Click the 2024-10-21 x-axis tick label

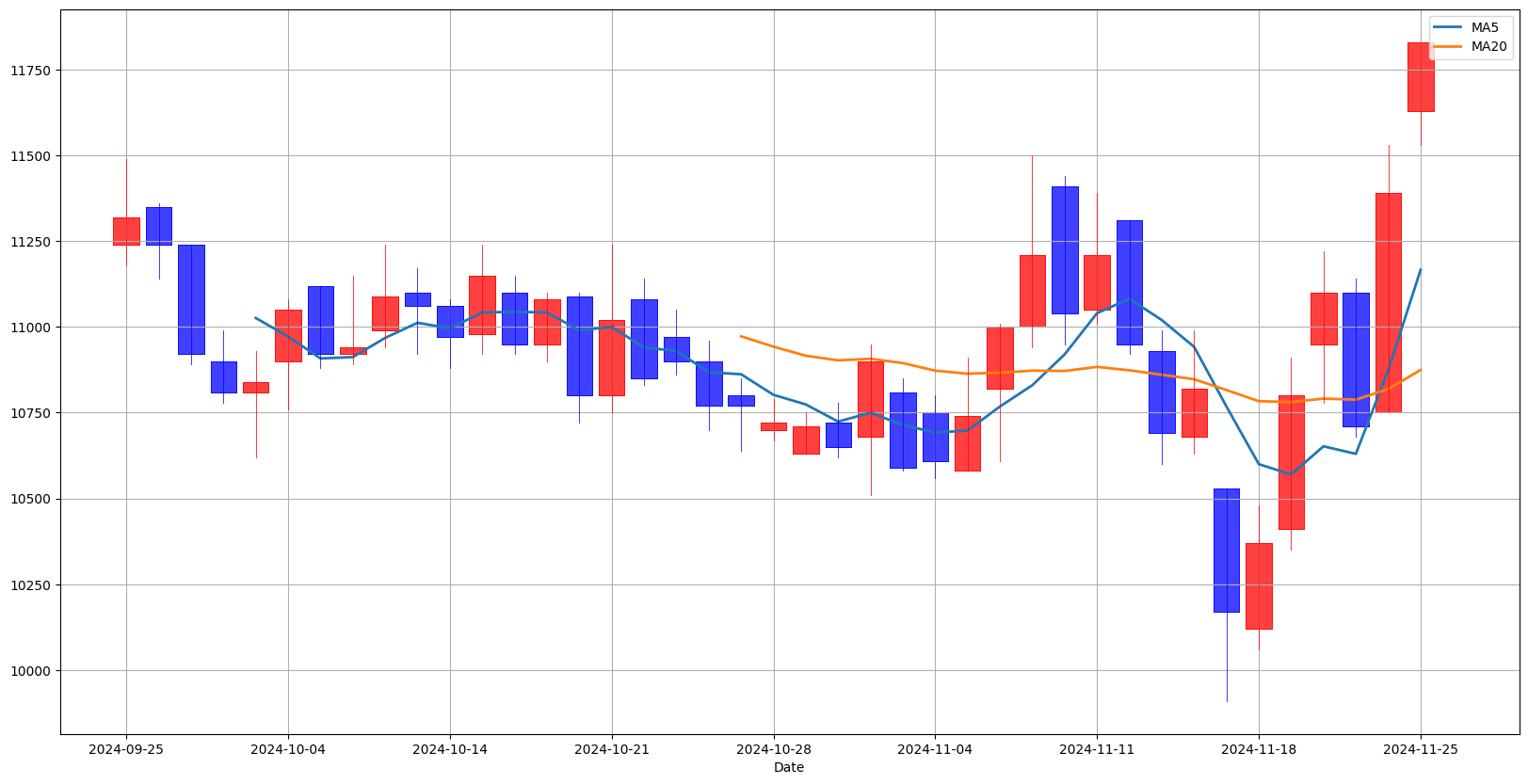(612, 749)
